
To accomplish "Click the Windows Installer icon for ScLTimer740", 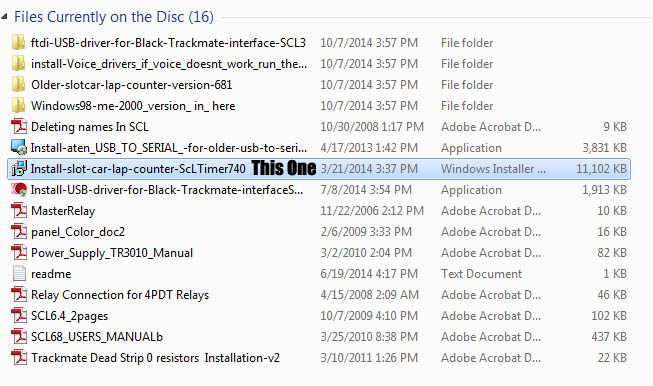I will 19,169.
